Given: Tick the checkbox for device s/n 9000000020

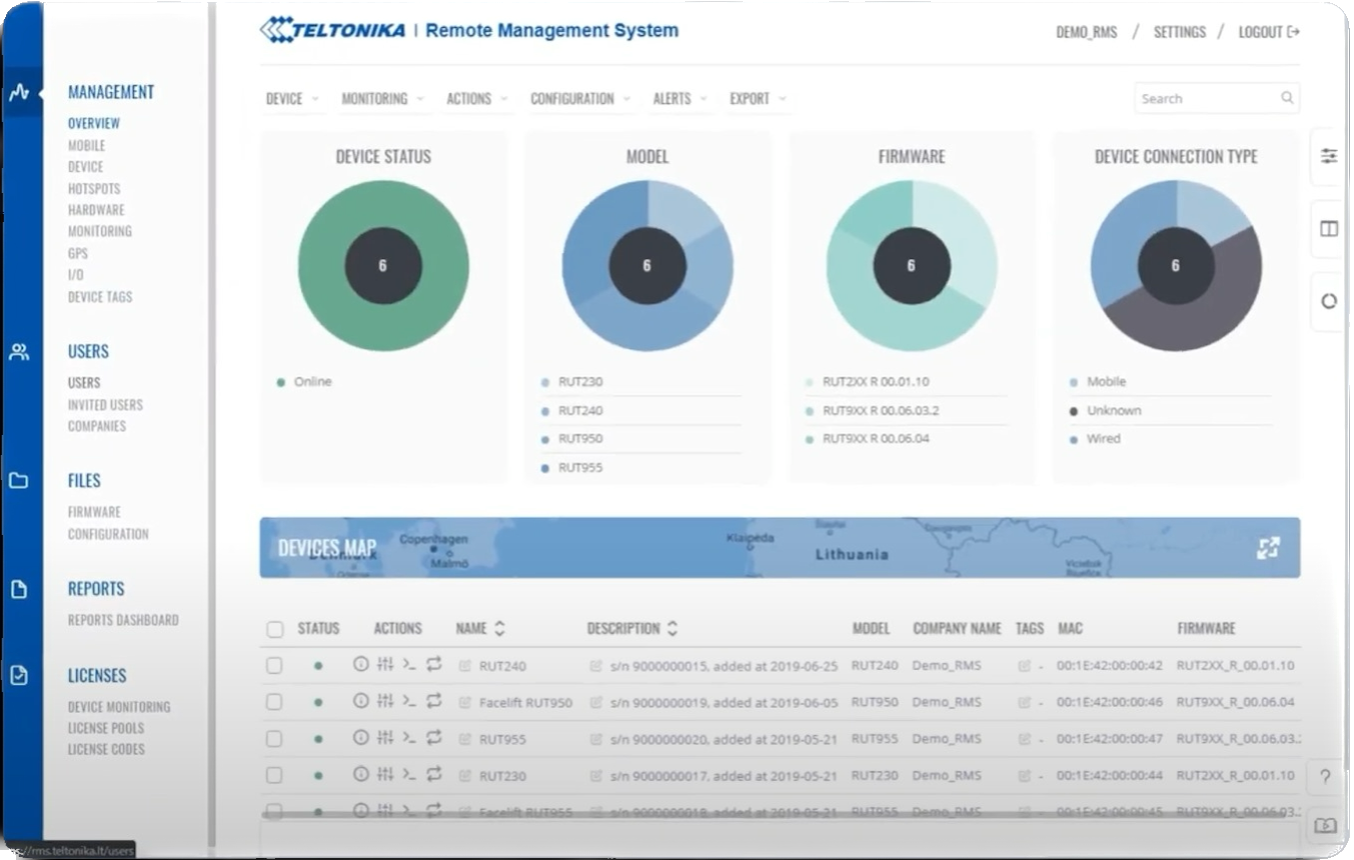Looking at the screenshot, I should (x=274, y=740).
